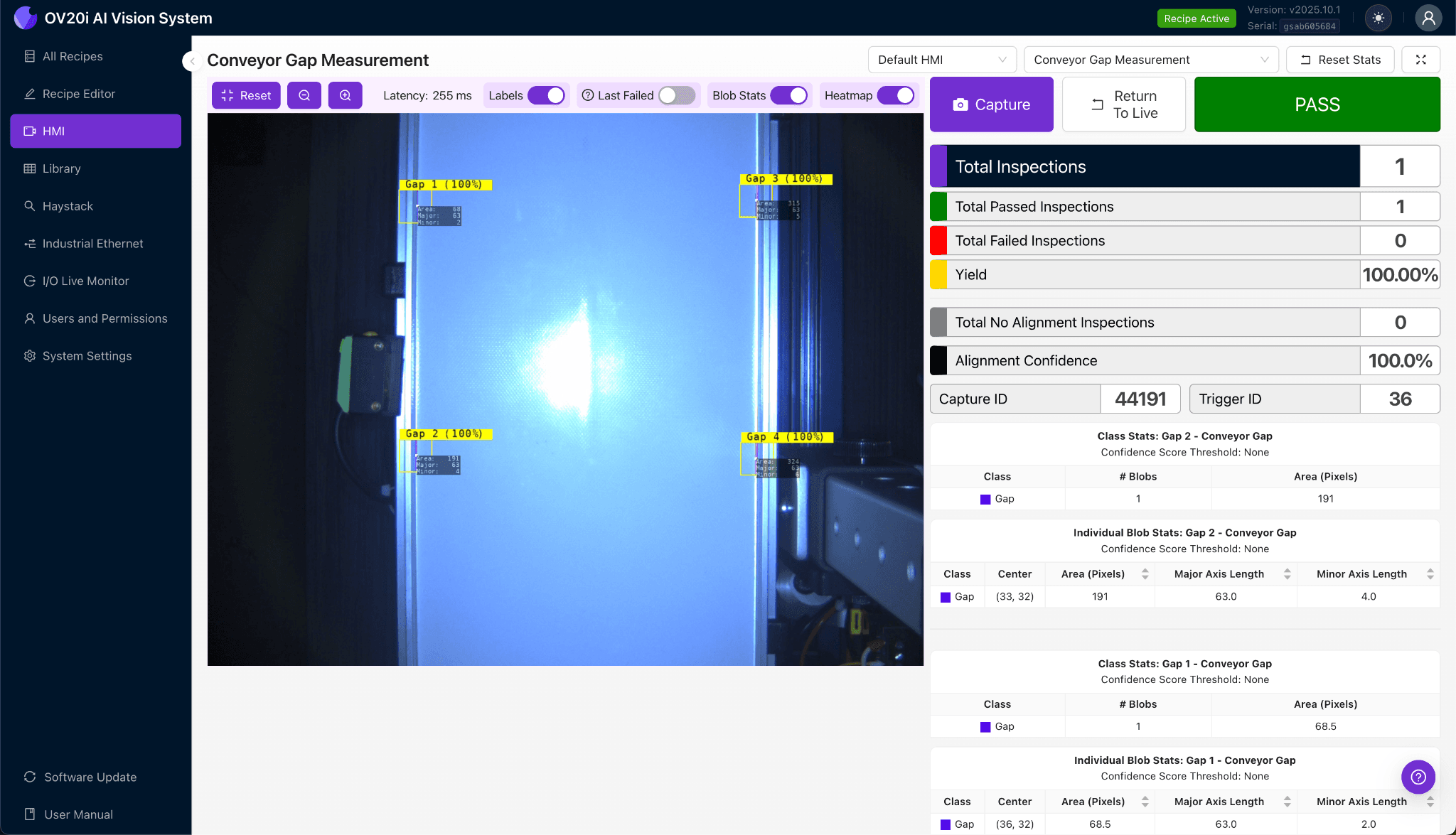Viewport: 1456px width, 835px height.
Task: Click the brightness icon in the top bar
Action: tap(1378, 18)
